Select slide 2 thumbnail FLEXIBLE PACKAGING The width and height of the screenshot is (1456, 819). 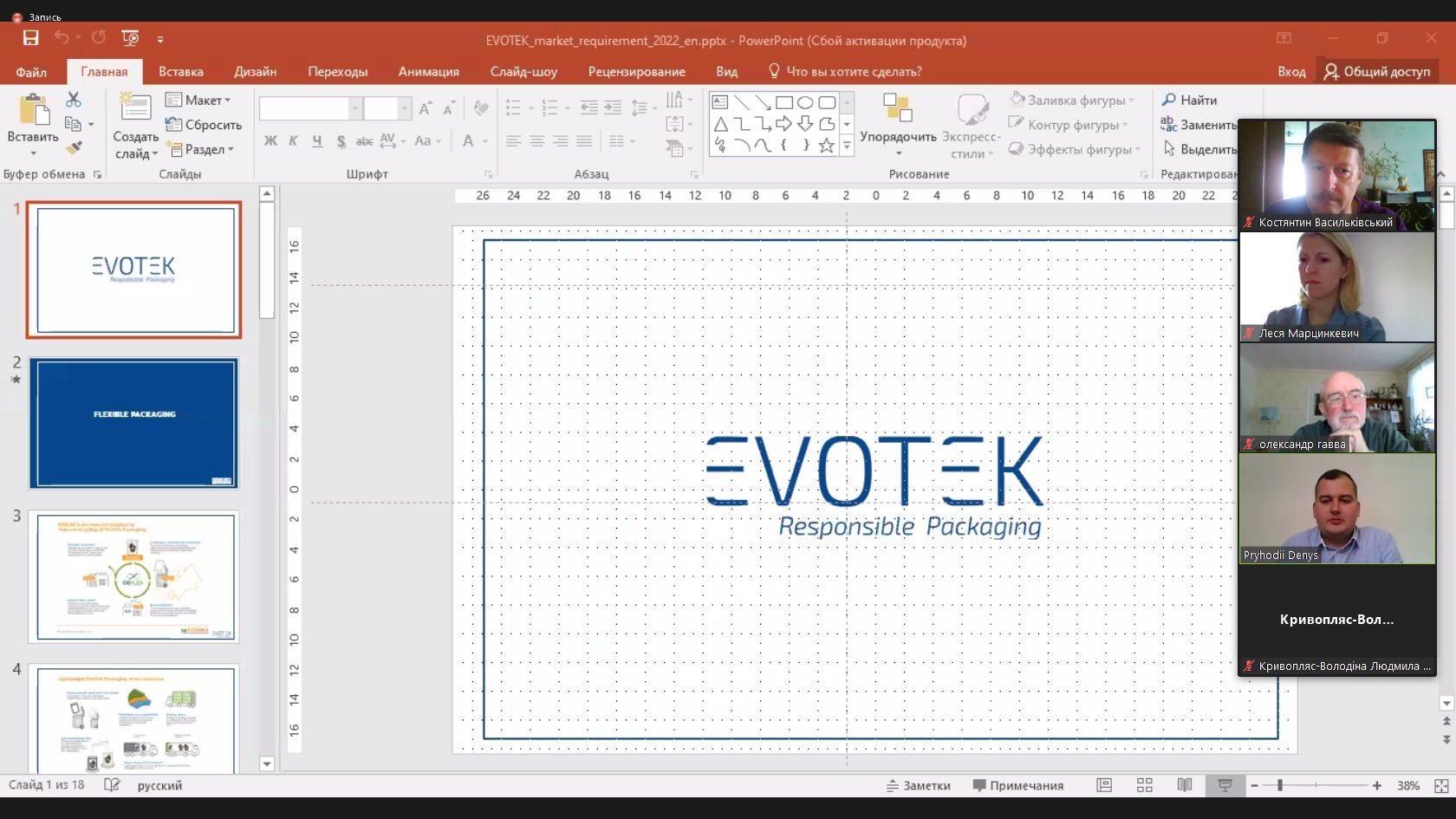133,424
